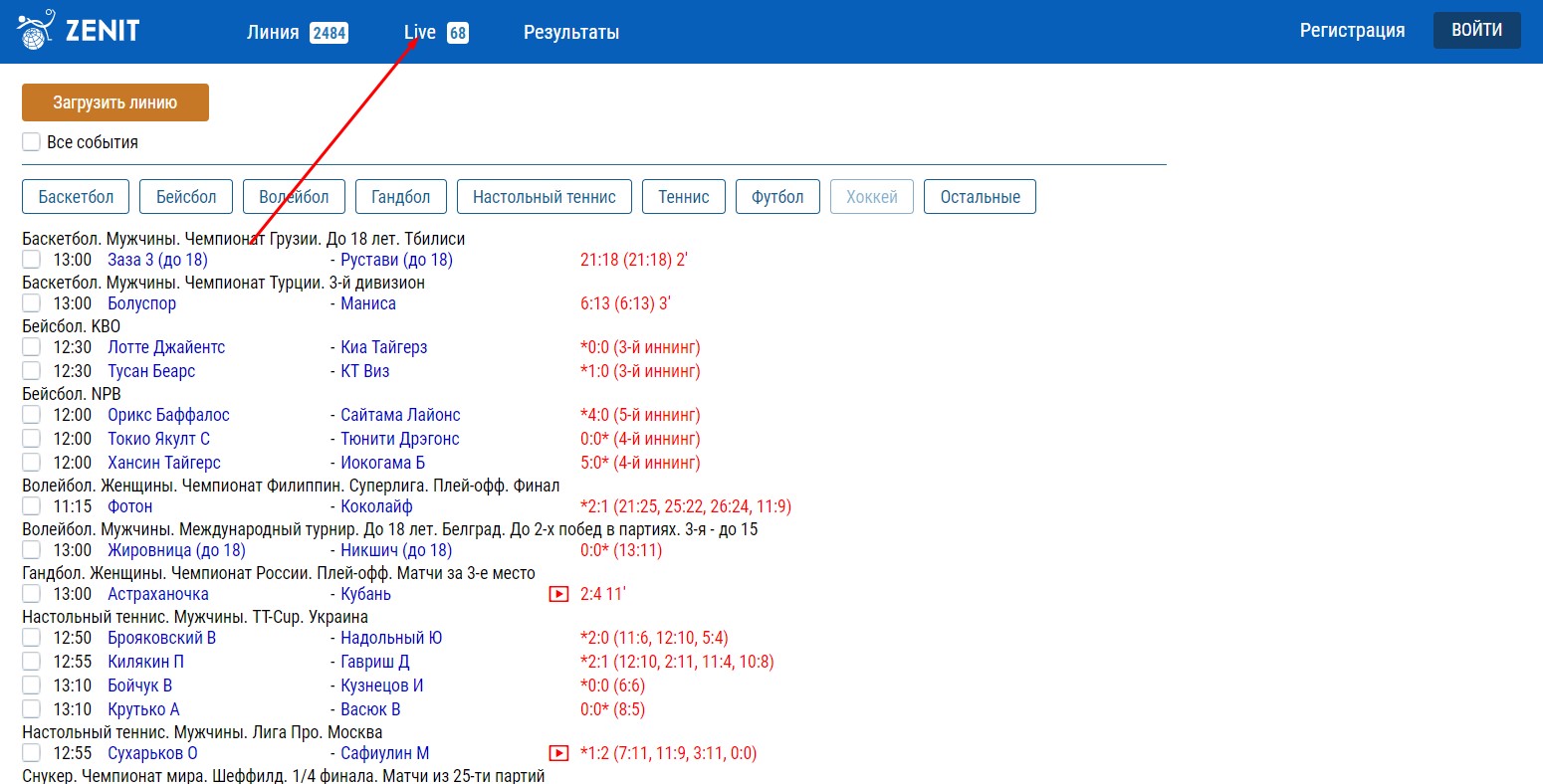Open the Кузнецов И link
Screen dimensions: 1543x784
(382, 686)
